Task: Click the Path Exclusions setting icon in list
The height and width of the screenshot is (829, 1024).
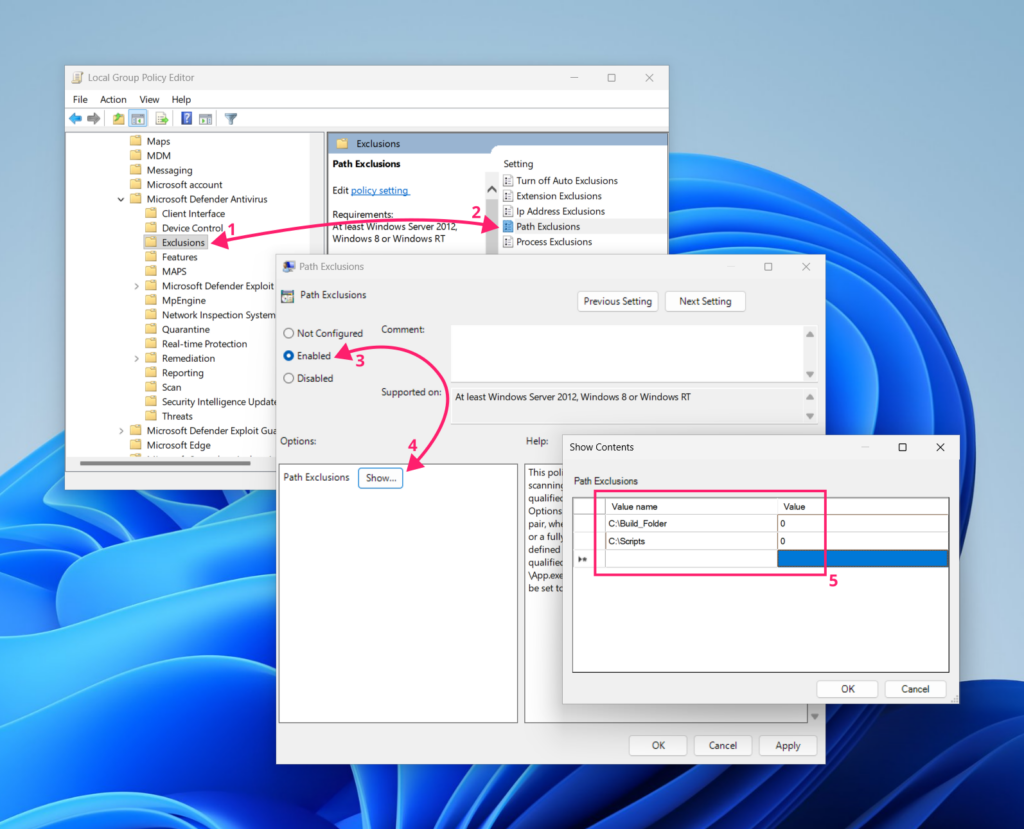Action: pyautogui.click(x=508, y=227)
